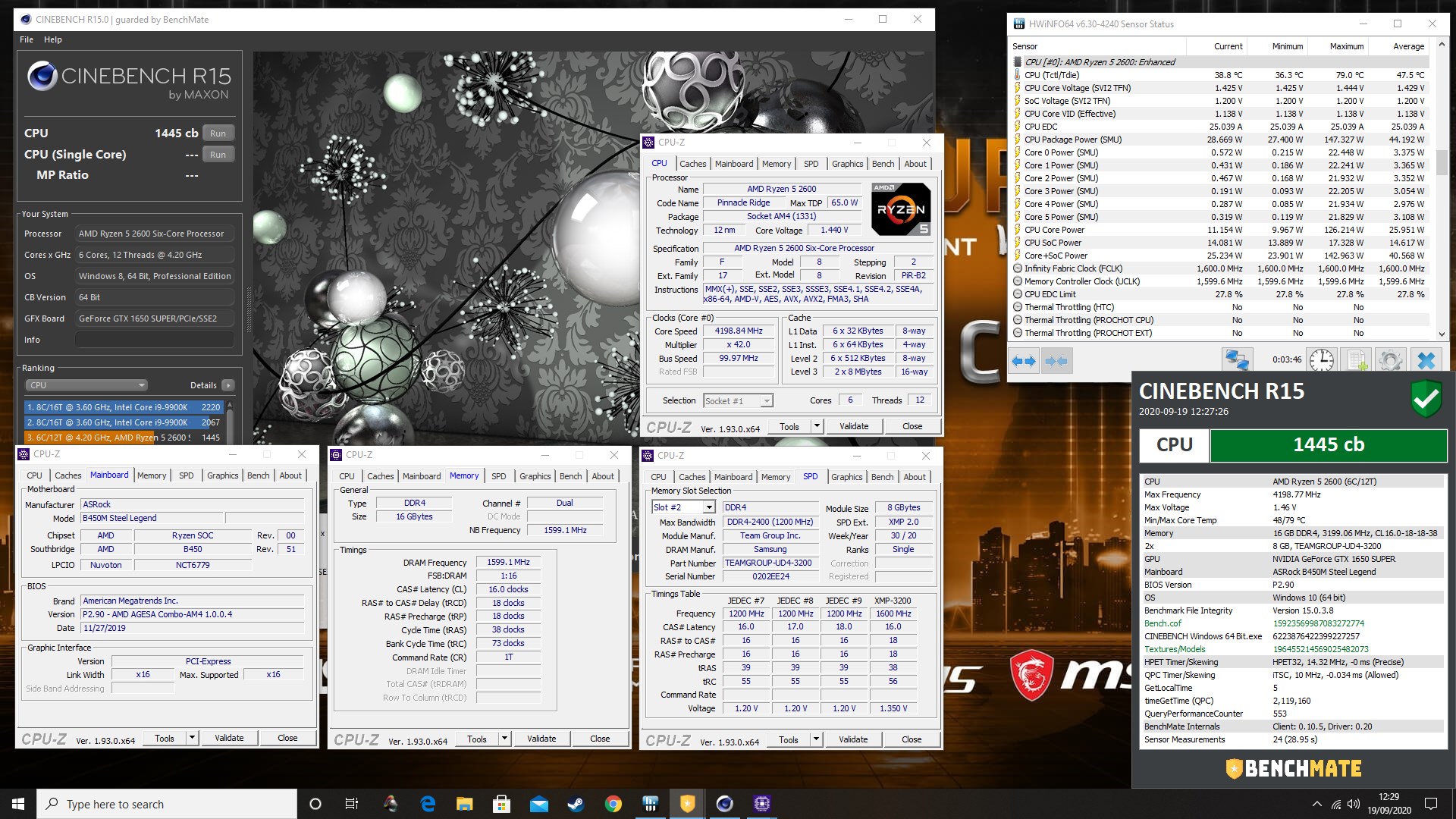Click Close button in CPU-Z Mainboard window
Image resolution: width=1456 pixels, height=819 pixels.
click(x=287, y=738)
